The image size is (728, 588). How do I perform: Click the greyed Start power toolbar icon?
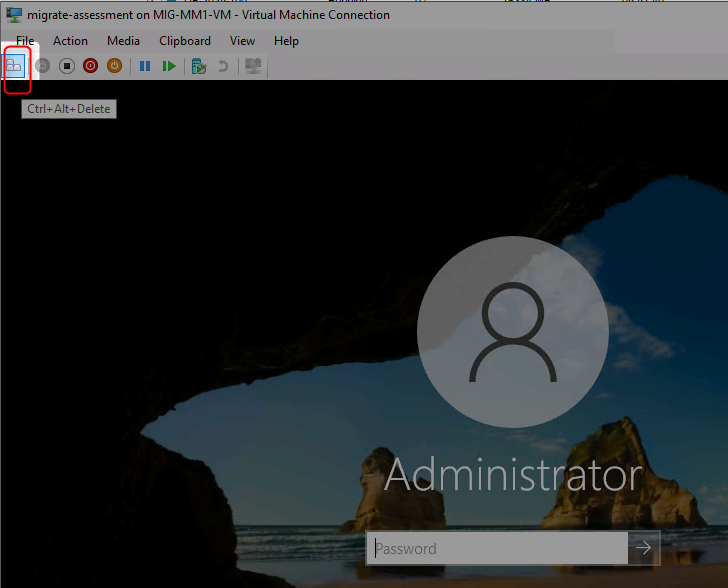[x=43, y=66]
